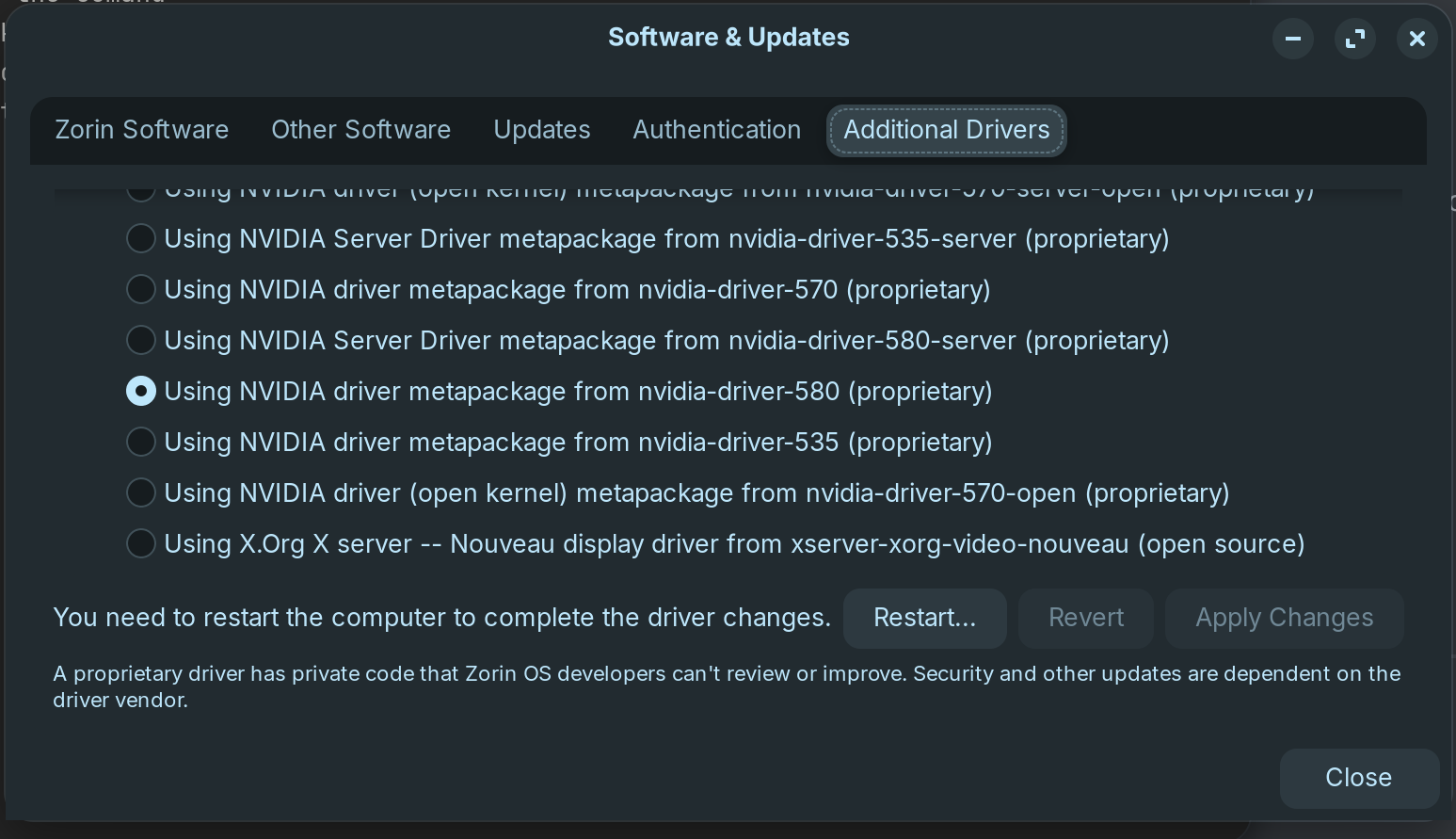
Task: Minimize the Software & Updates window
Action: [x=1292, y=39]
